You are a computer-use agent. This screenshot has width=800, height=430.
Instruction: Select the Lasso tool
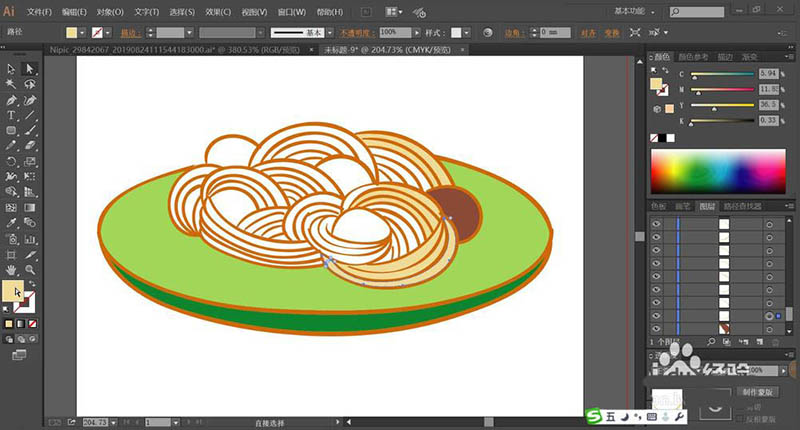30,84
